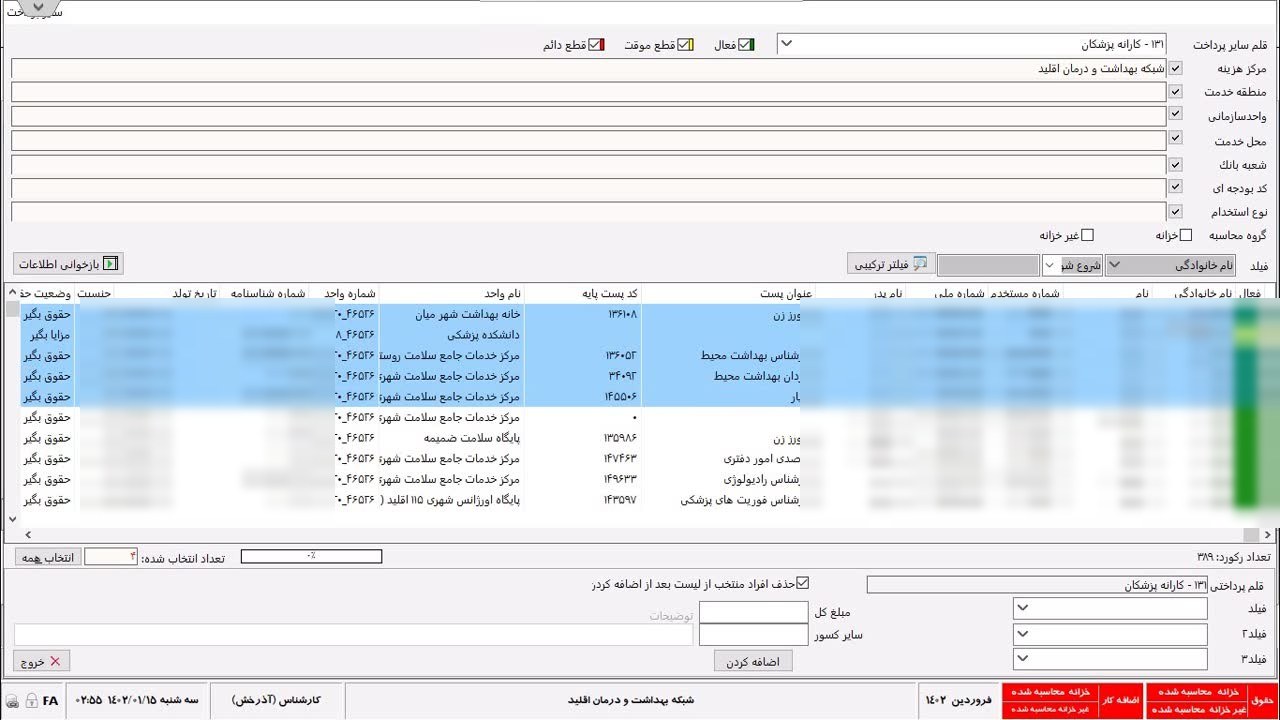This screenshot has height=720, width=1280.
Task: Click the سایر كسور input field
Action: pyautogui.click(x=753, y=634)
